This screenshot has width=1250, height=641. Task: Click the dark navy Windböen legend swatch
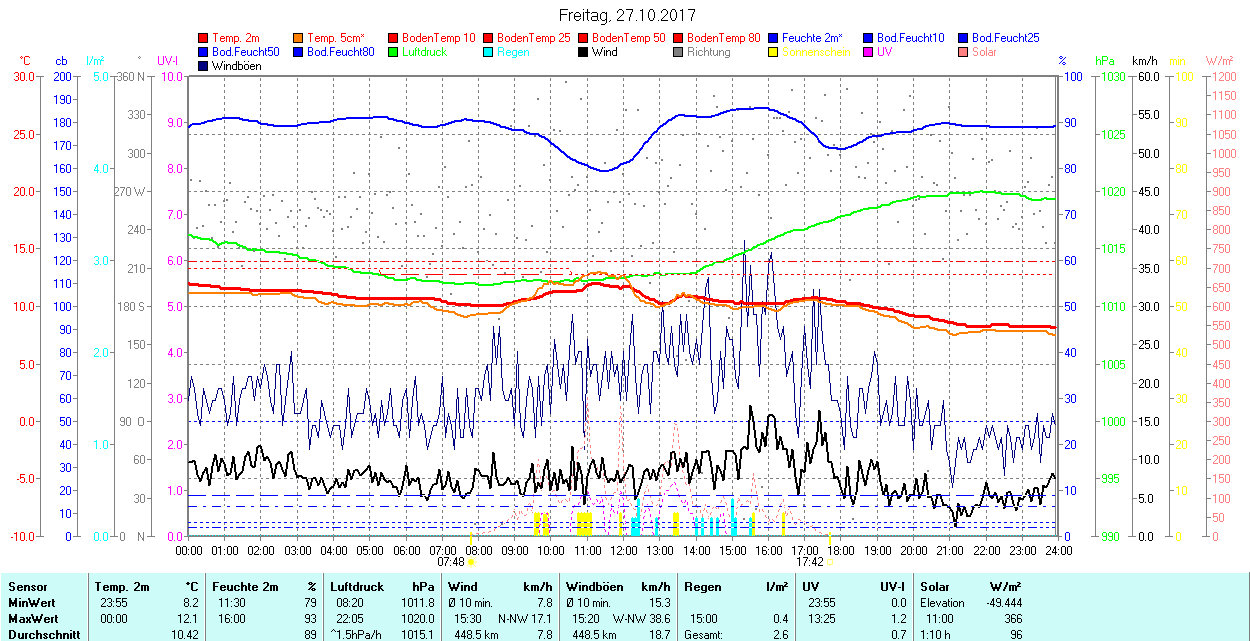point(204,66)
